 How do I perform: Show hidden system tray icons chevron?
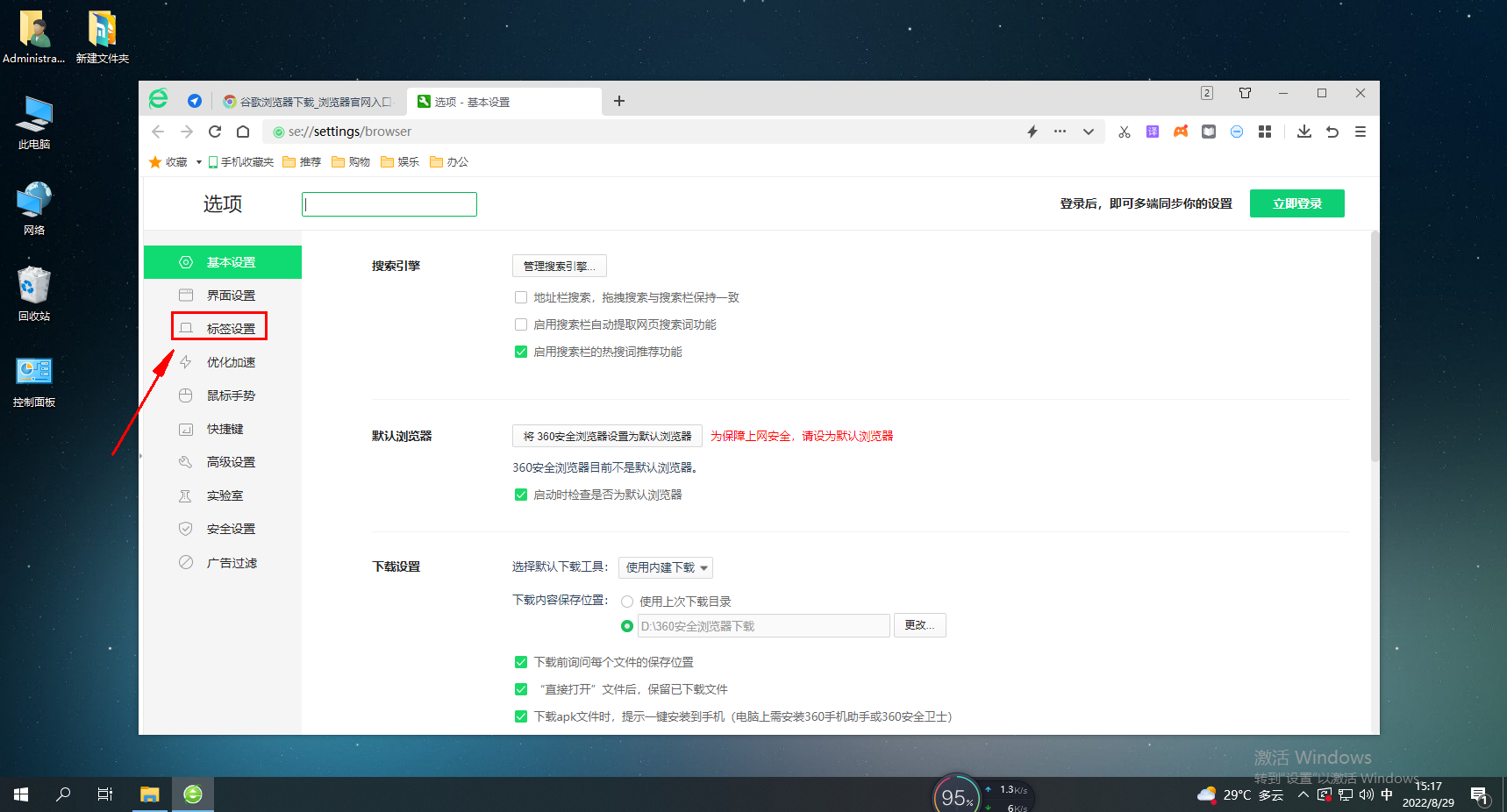click(x=1303, y=795)
